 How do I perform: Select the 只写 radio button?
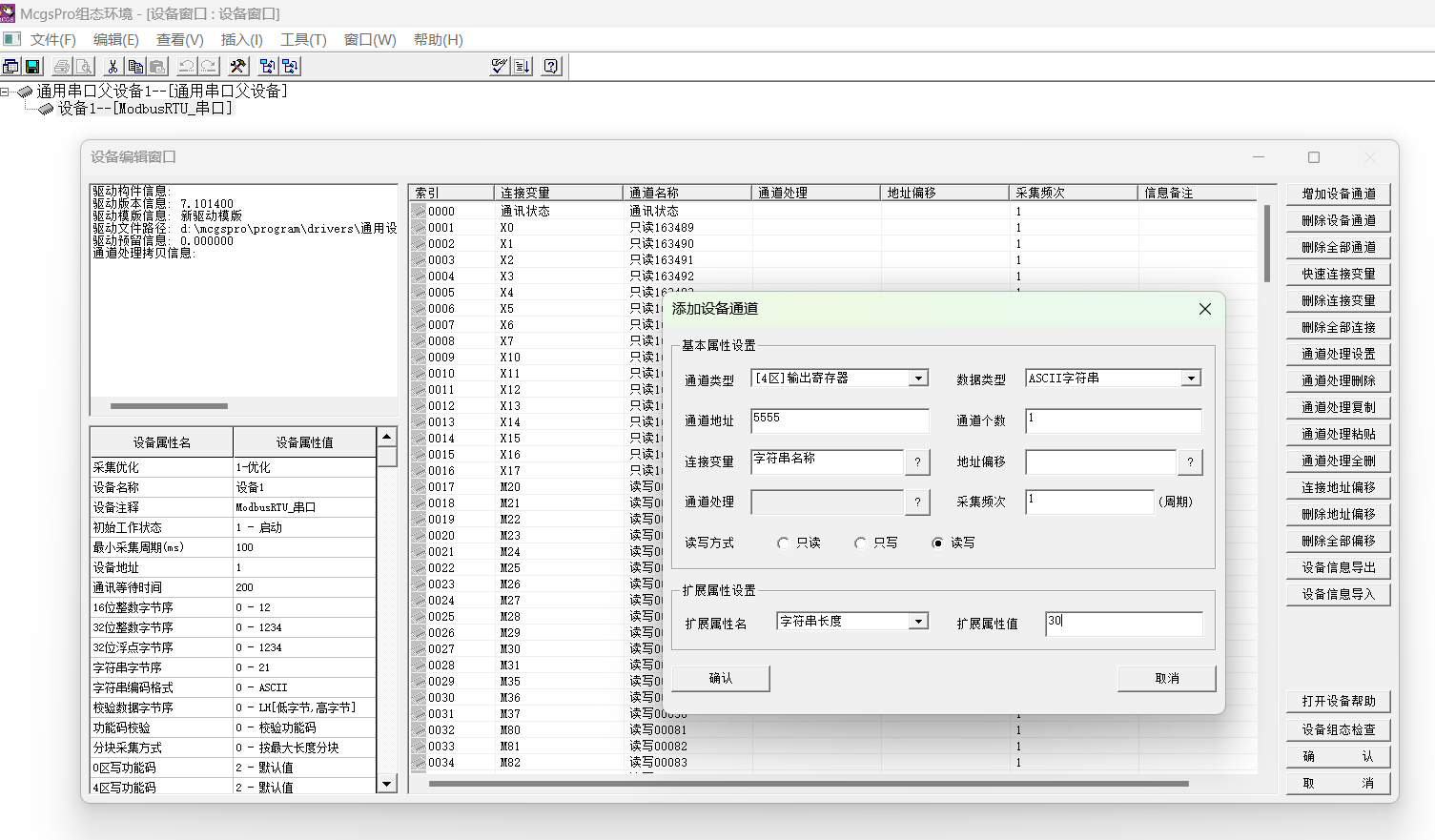[x=861, y=543]
